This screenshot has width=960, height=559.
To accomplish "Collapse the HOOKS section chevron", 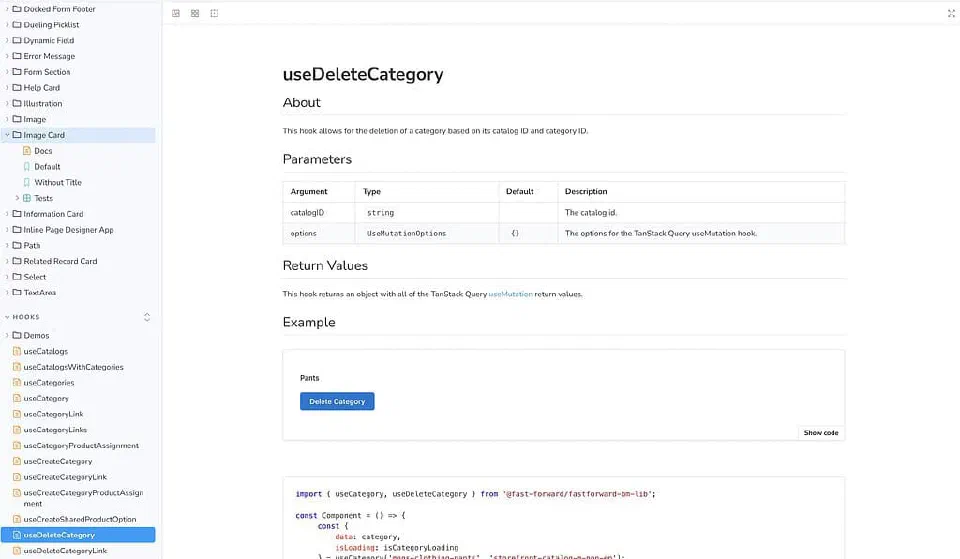I will [x=7, y=317].
